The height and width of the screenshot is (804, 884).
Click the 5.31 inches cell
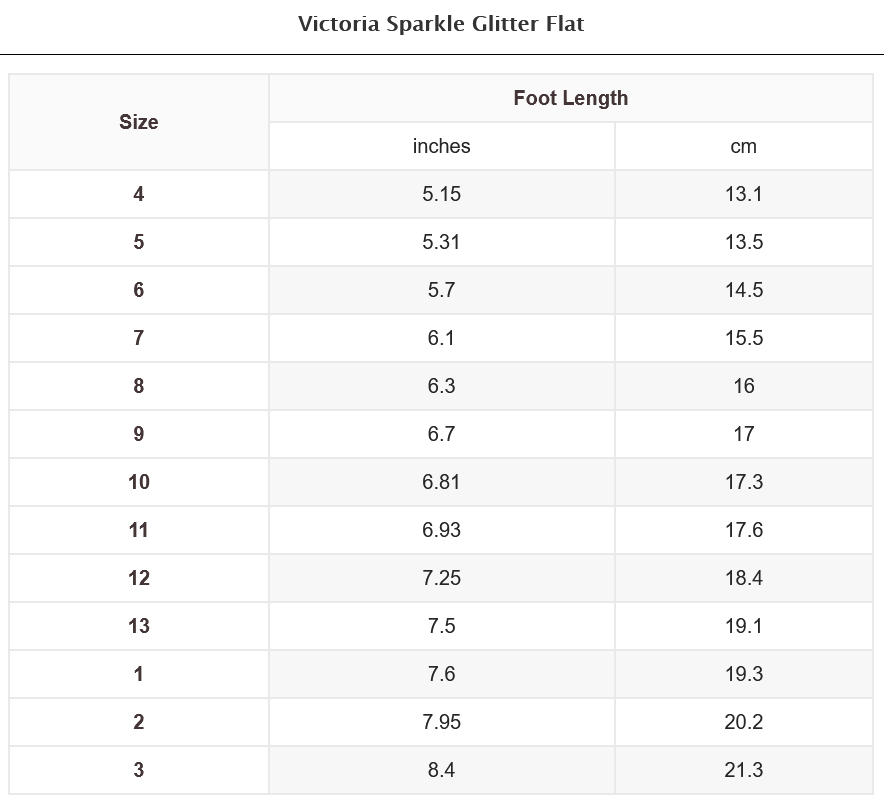click(441, 242)
